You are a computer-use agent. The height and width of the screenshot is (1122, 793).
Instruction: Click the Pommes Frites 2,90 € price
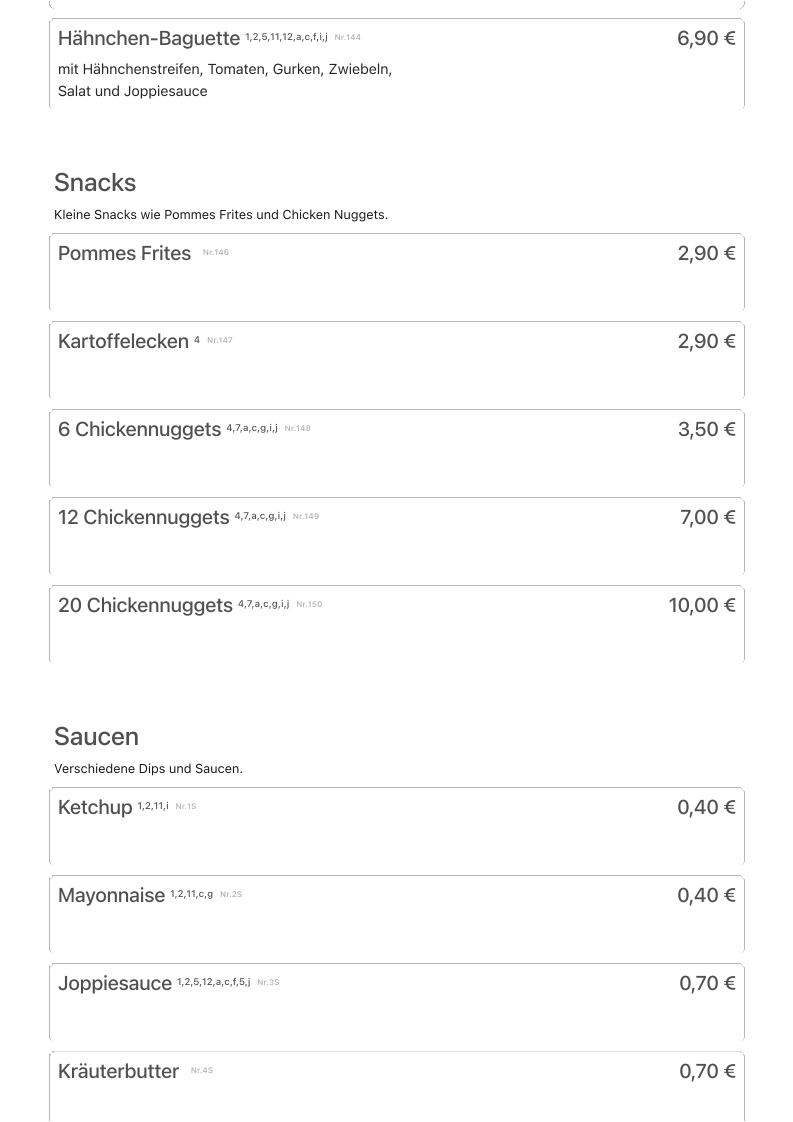coord(706,254)
